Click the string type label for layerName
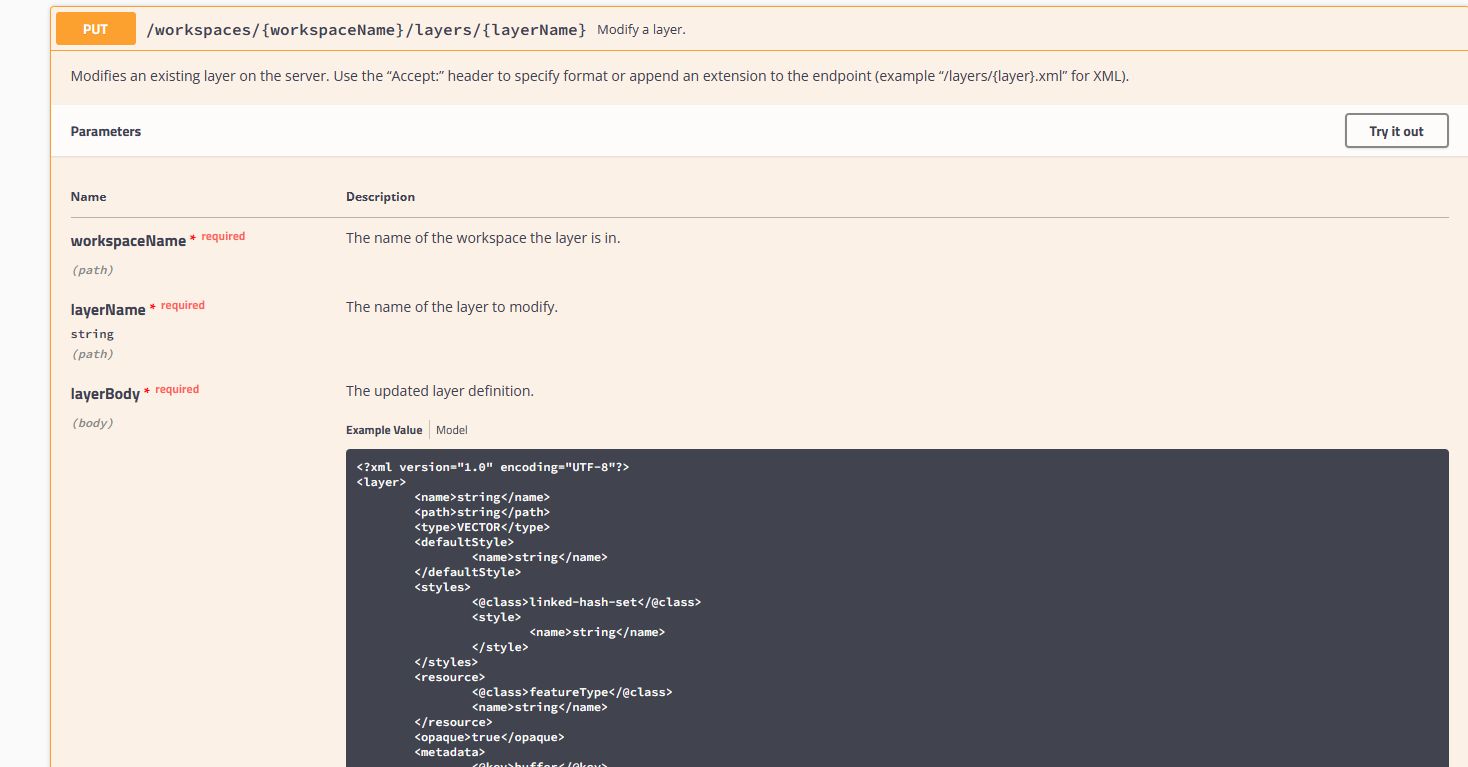 click(x=92, y=333)
